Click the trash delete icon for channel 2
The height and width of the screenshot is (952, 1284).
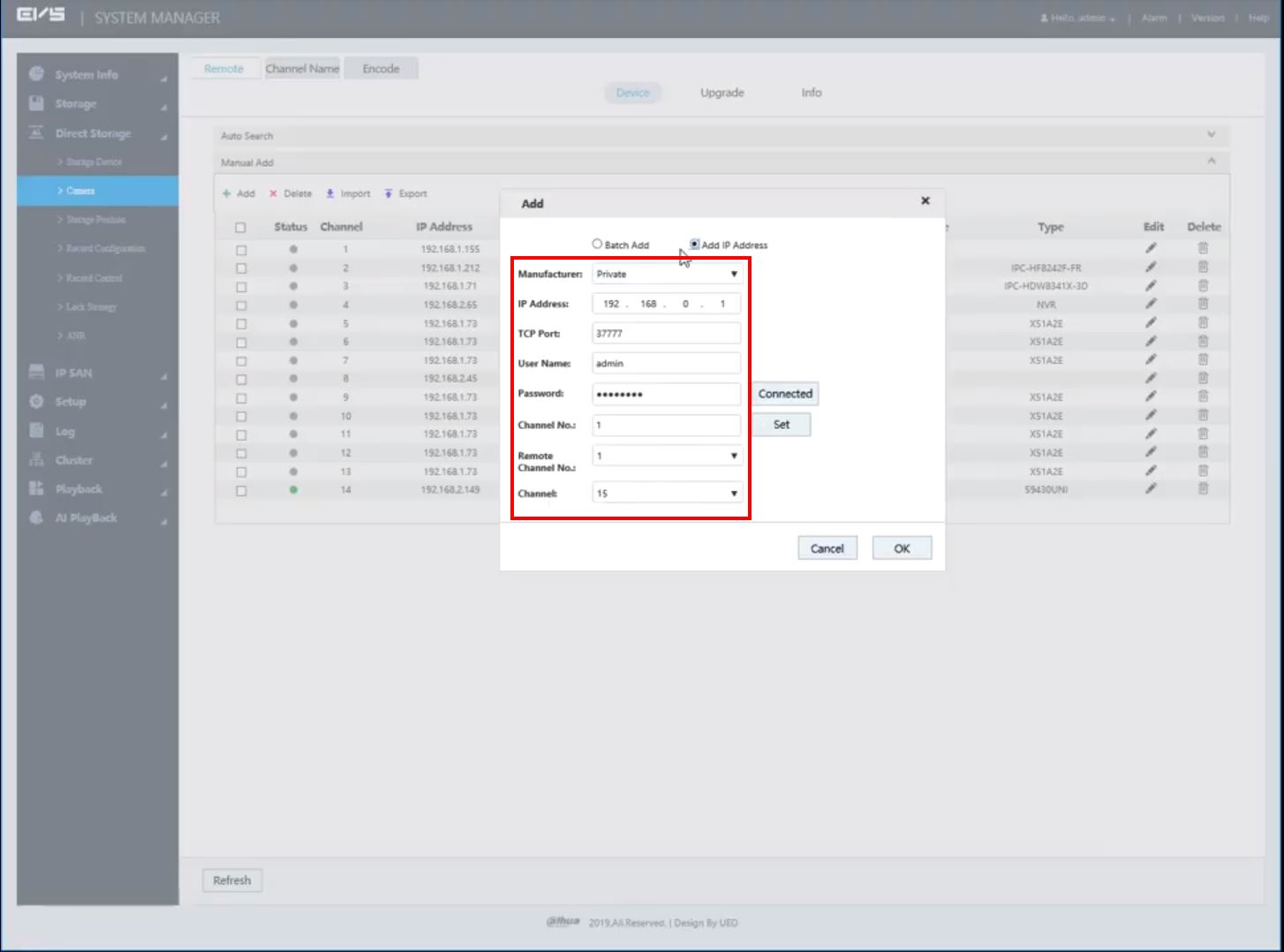[x=1203, y=267]
